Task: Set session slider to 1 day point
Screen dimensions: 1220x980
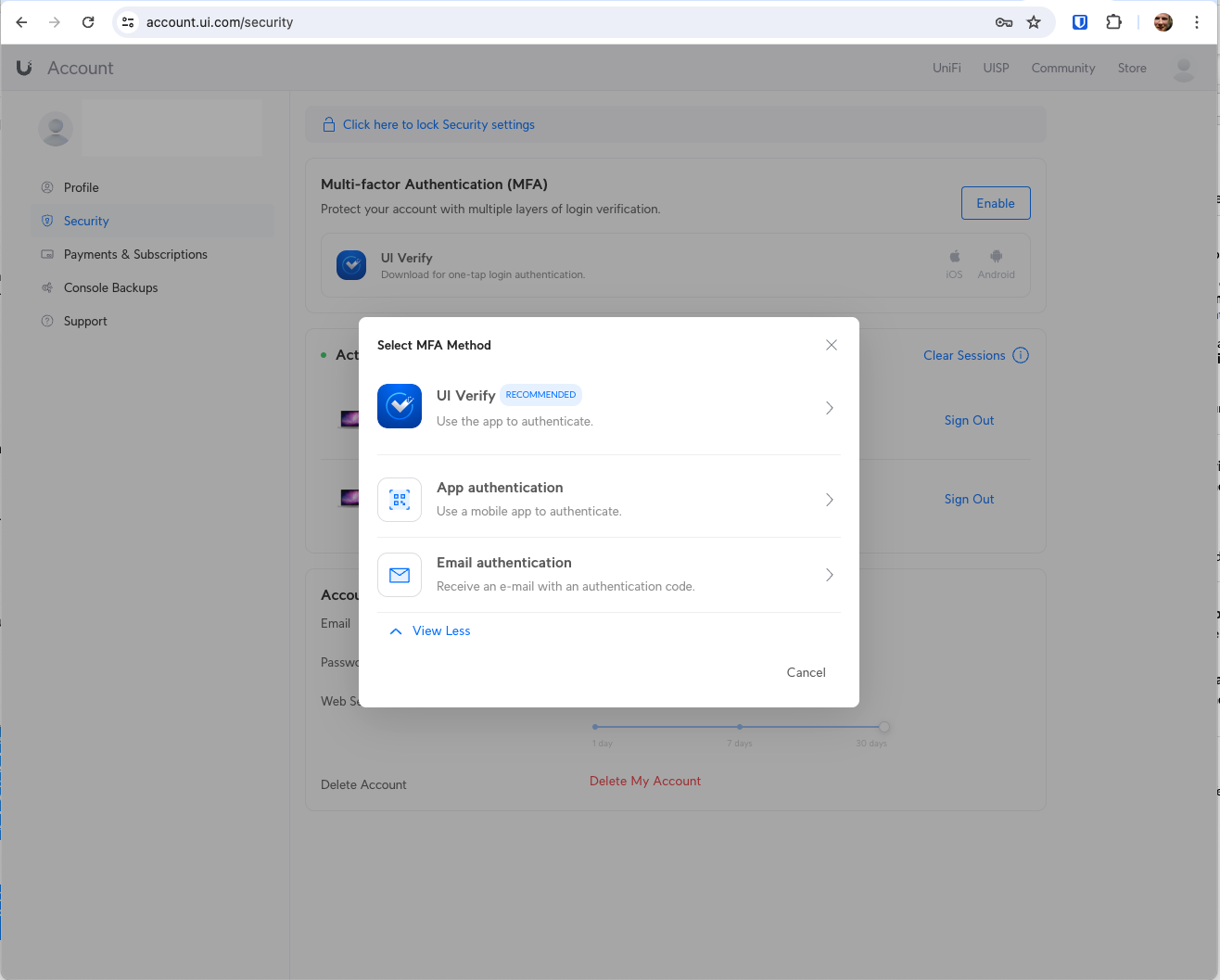Action: click(595, 727)
